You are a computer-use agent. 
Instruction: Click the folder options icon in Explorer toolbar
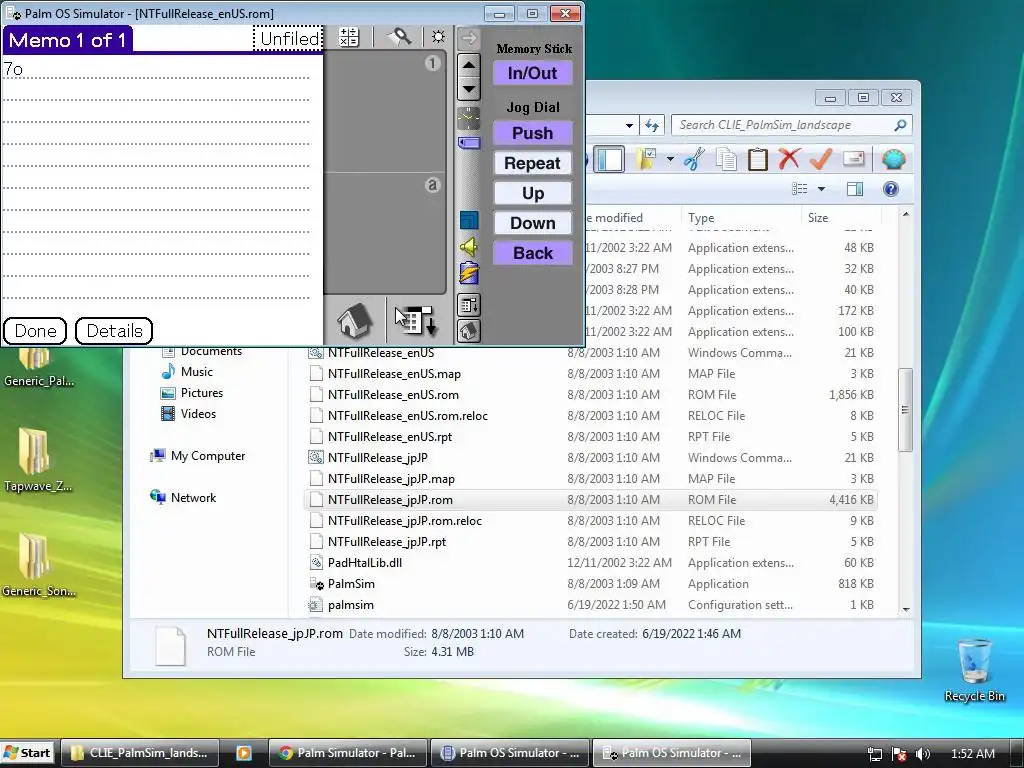(x=647, y=159)
